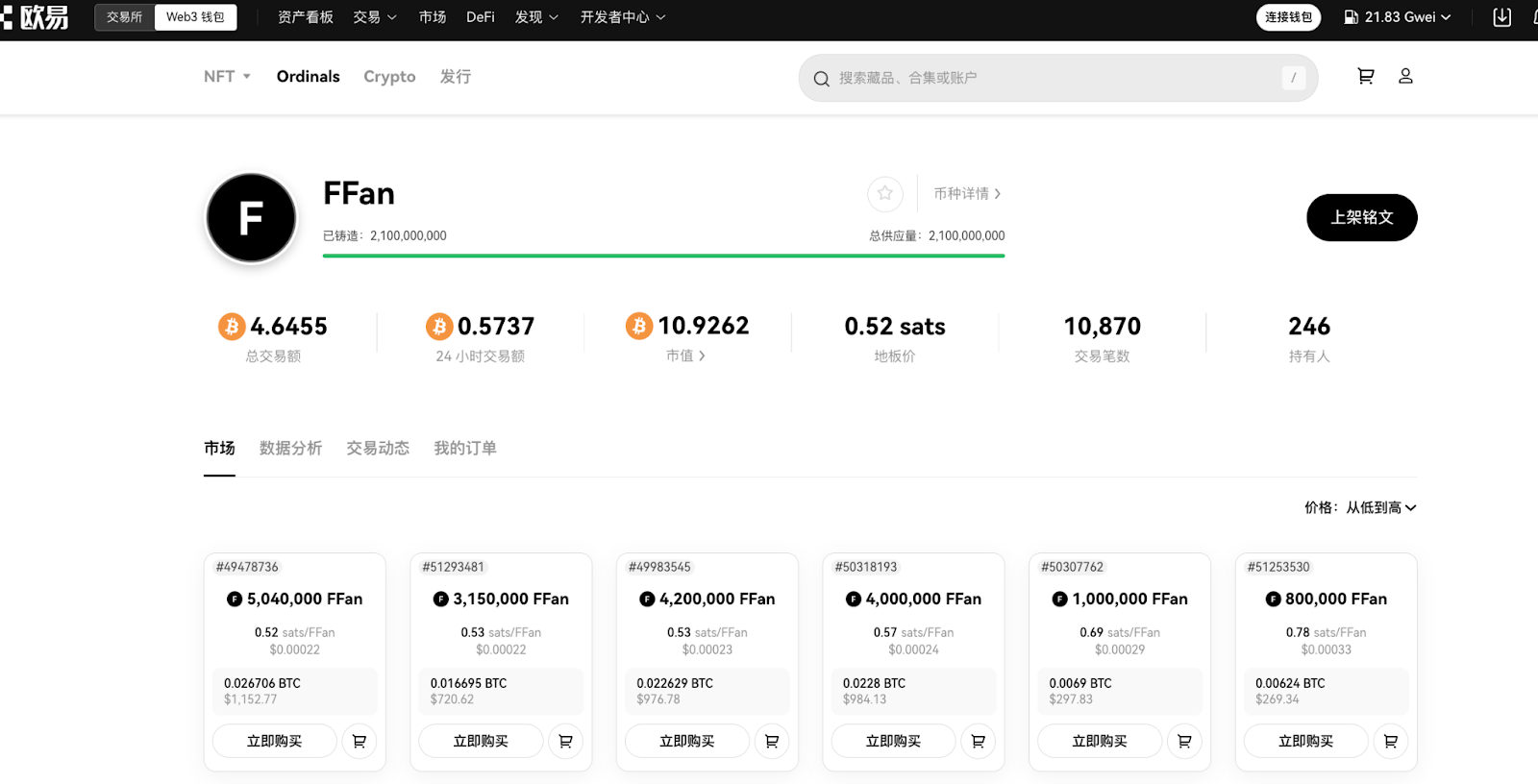Click the 0.52 sats floor price
The width and height of the screenshot is (1538, 784).
pos(895,327)
